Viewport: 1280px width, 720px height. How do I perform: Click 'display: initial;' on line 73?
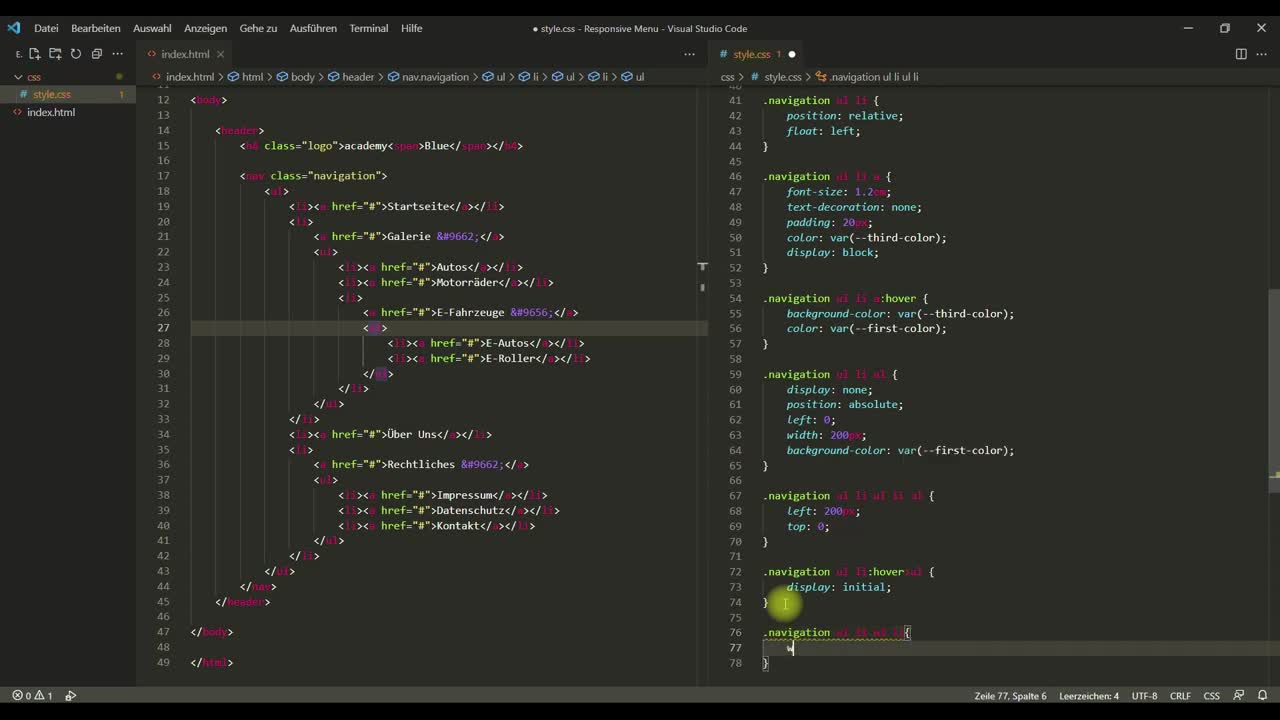[x=838, y=587]
